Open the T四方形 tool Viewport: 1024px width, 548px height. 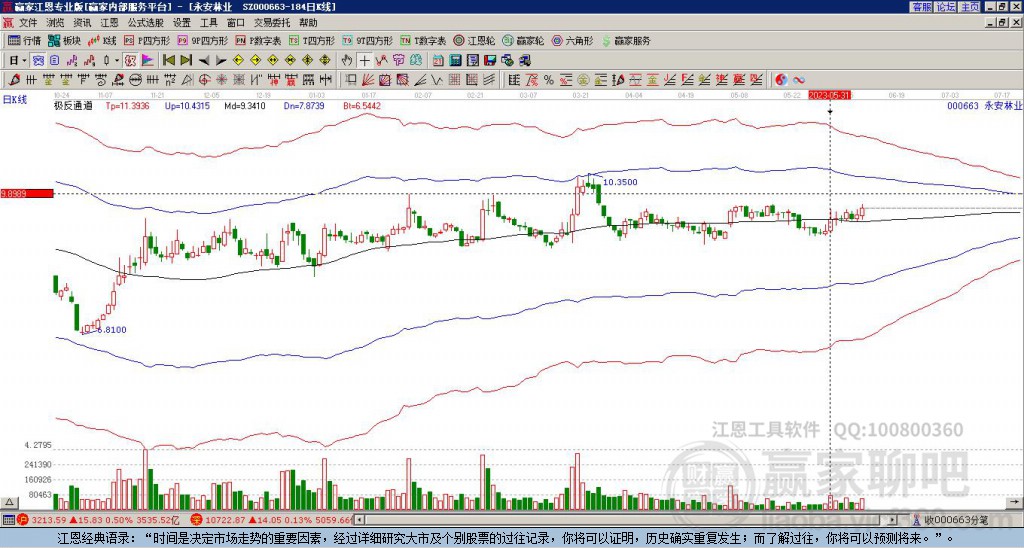312,40
